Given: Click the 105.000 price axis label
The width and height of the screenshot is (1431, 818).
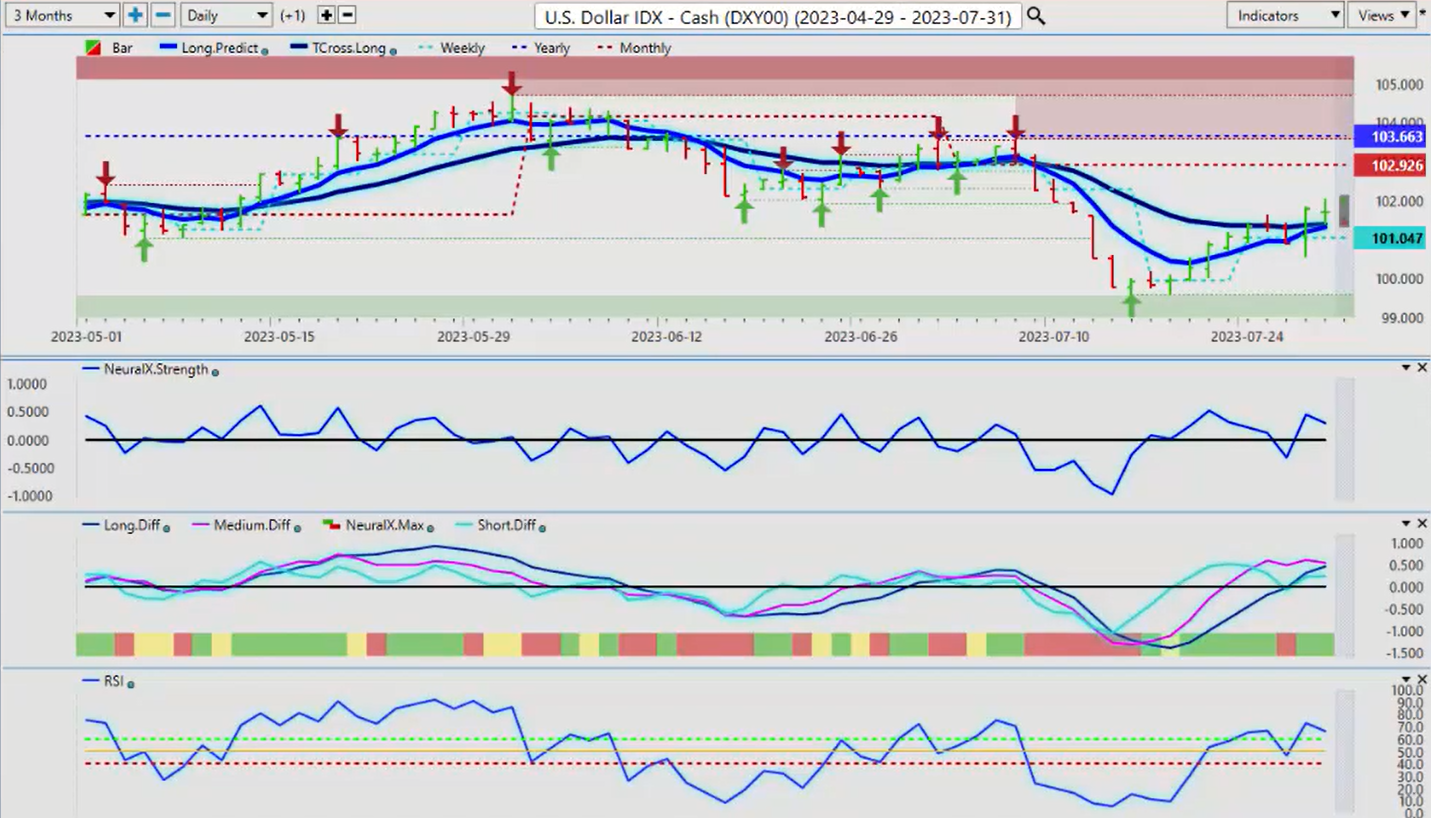Looking at the screenshot, I should coord(1397,85).
